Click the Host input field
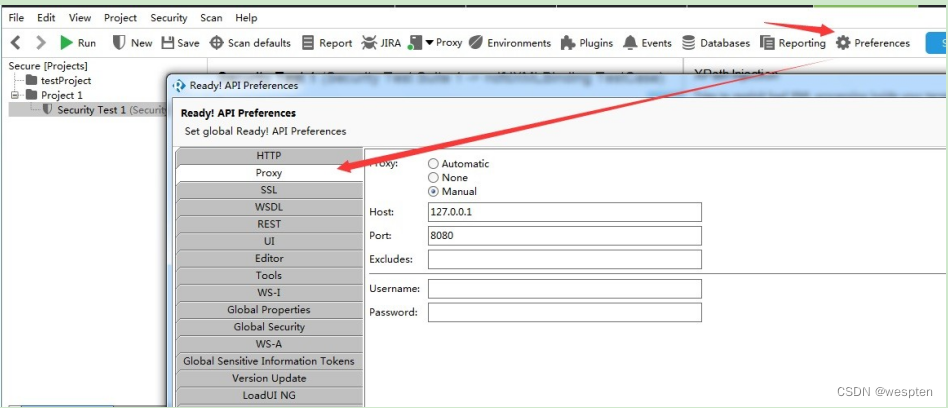Viewport: 948px width, 408px height. click(x=564, y=212)
